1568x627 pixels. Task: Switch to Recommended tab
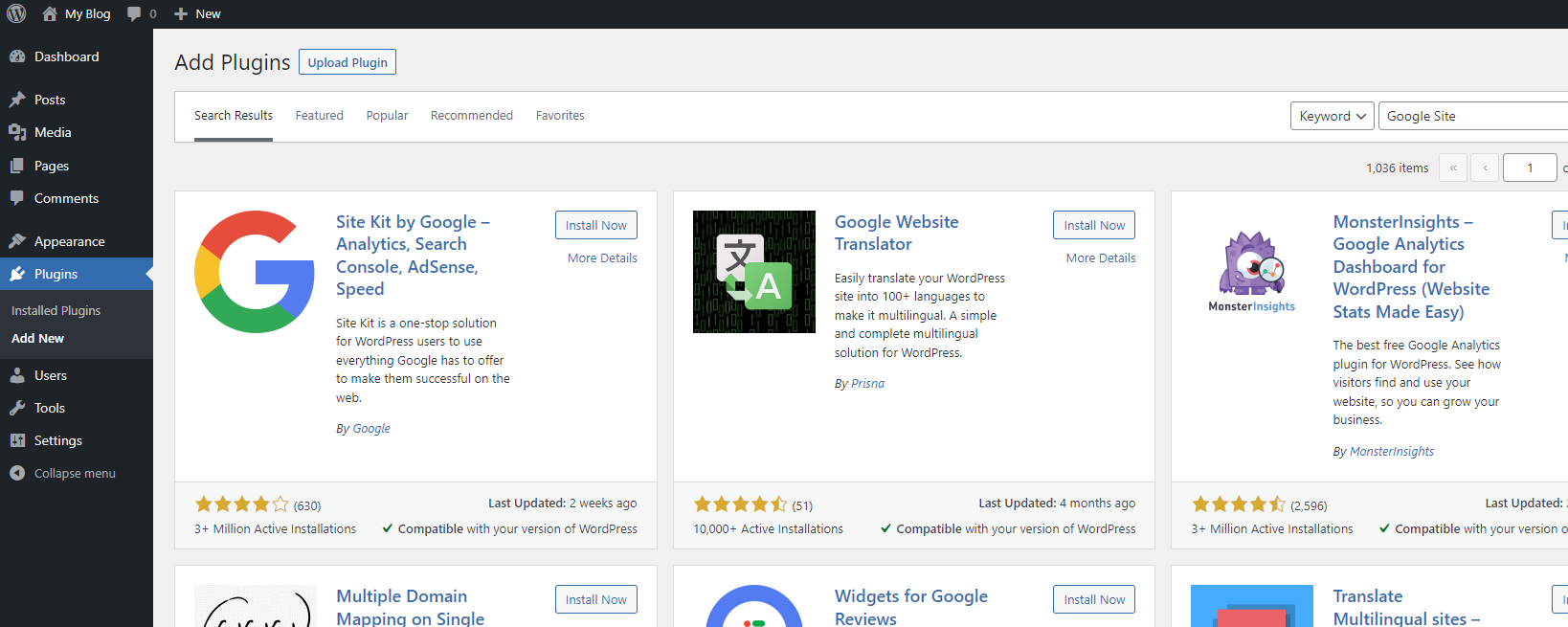(x=472, y=116)
